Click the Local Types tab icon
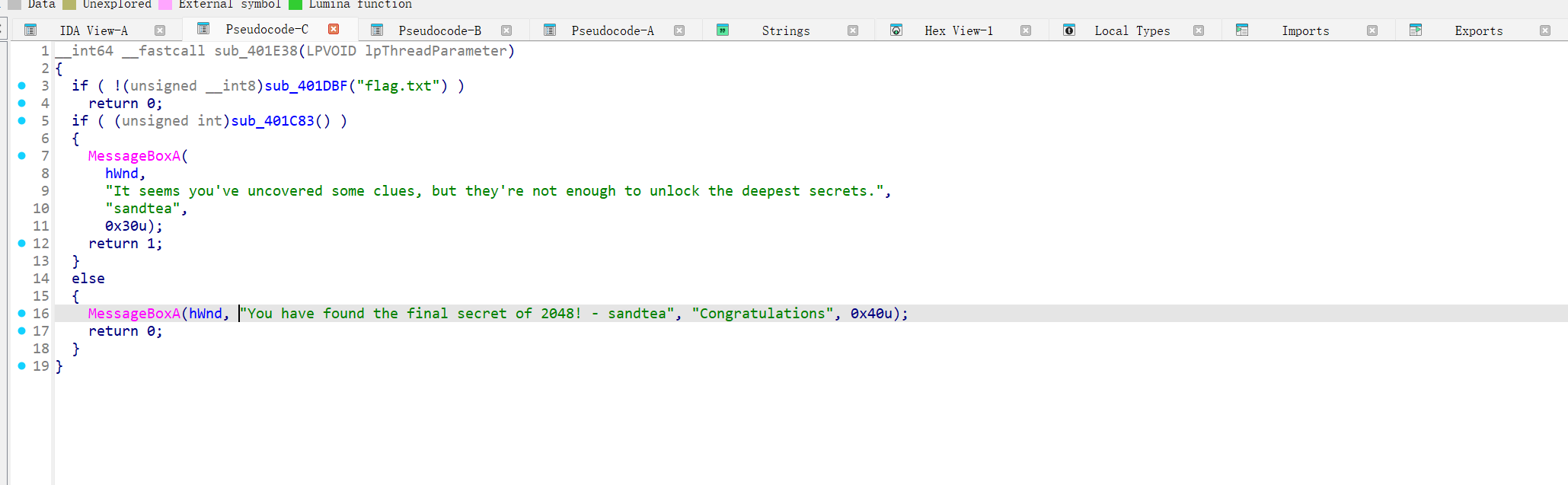 point(1069,30)
